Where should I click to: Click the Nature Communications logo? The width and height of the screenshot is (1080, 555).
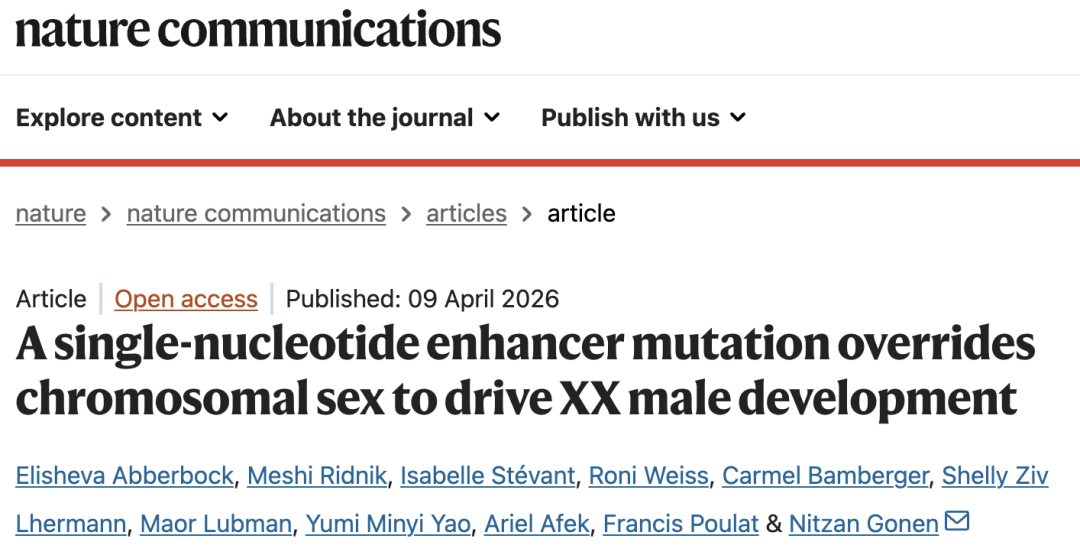coord(258,29)
